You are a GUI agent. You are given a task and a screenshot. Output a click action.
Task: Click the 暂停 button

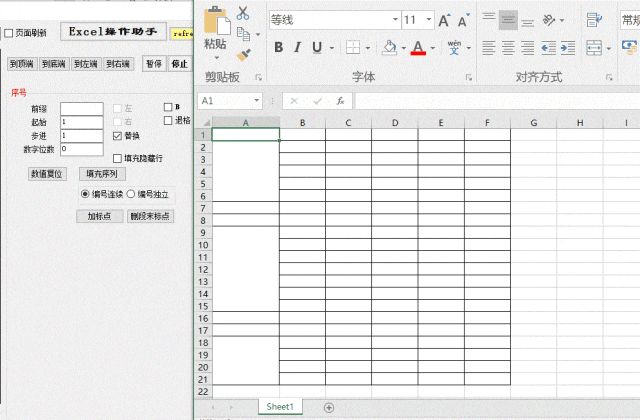(x=154, y=64)
